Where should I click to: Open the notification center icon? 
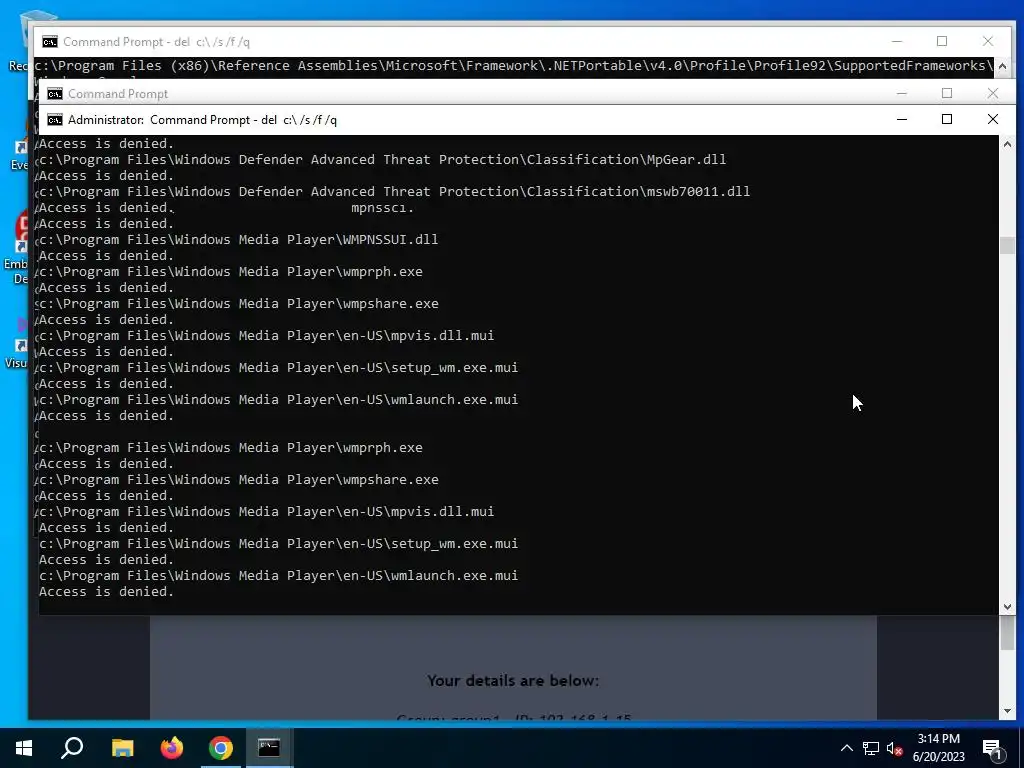click(x=993, y=749)
